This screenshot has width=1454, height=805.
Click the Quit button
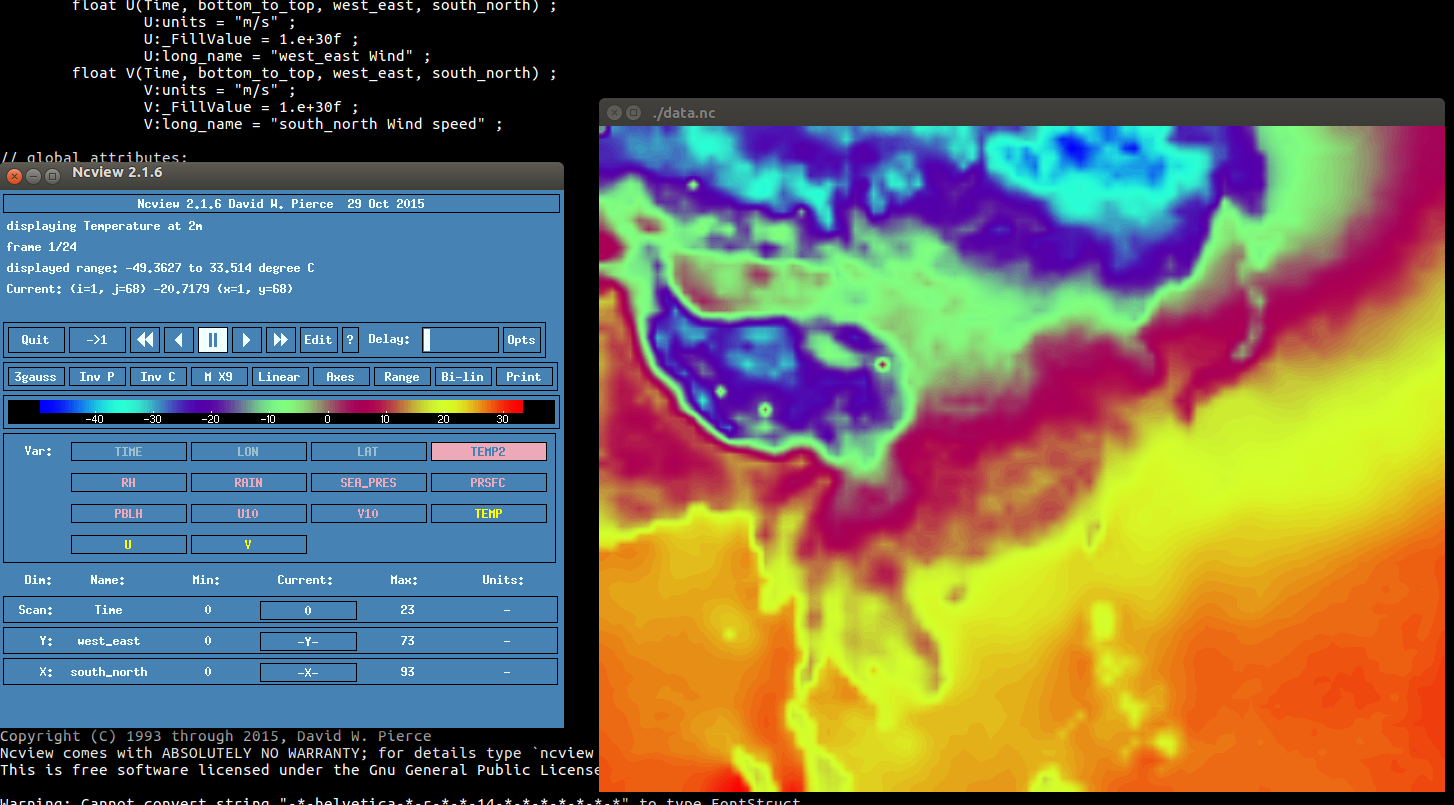tap(36, 340)
